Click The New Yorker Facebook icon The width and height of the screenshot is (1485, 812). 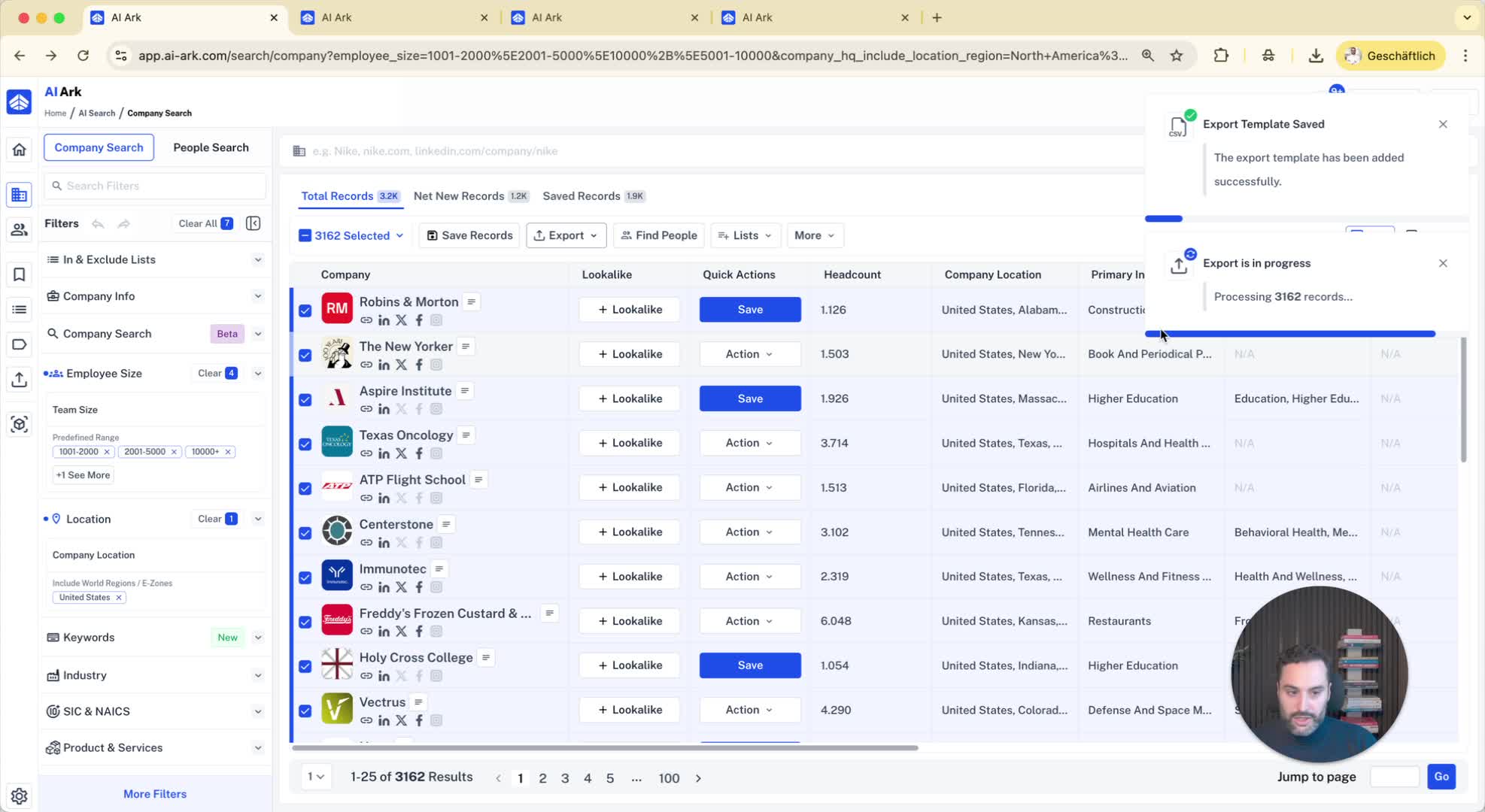(419, 365)
